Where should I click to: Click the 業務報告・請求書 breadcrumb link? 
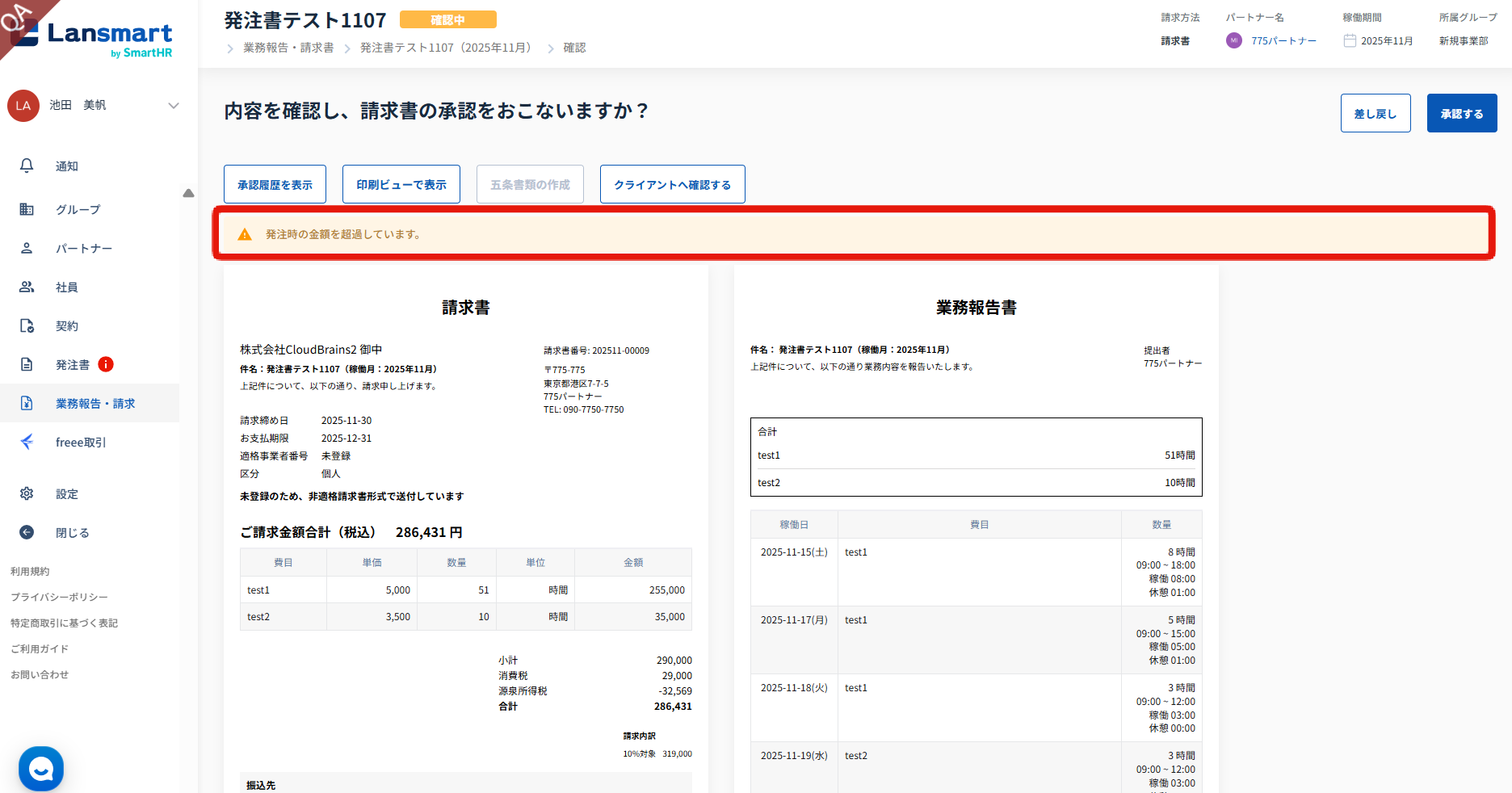click(x=288, y=48)
